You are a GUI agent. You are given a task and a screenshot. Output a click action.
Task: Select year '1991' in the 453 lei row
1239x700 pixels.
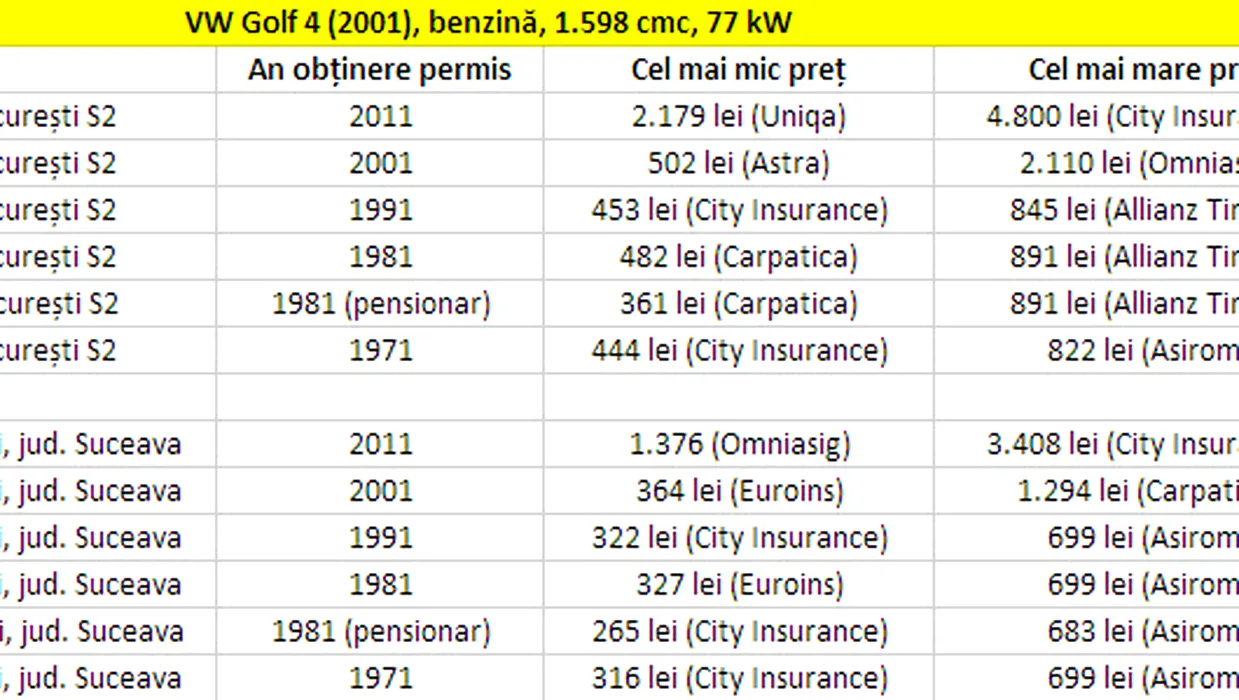pyautogui.click(x=380, y=210)
